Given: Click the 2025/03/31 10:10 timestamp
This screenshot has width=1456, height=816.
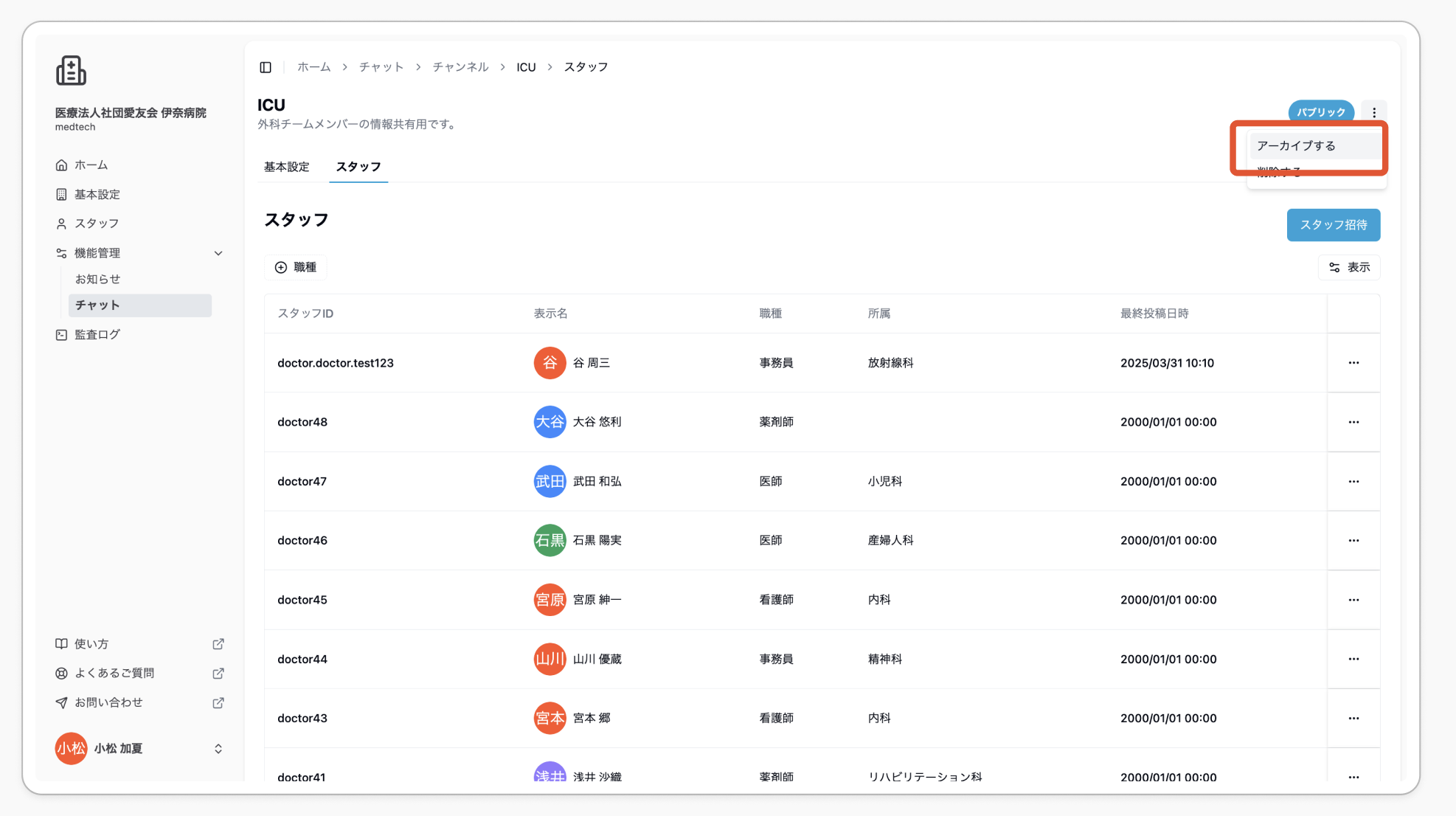Looking at the screenshot, I should click(x=1167, y=363).
